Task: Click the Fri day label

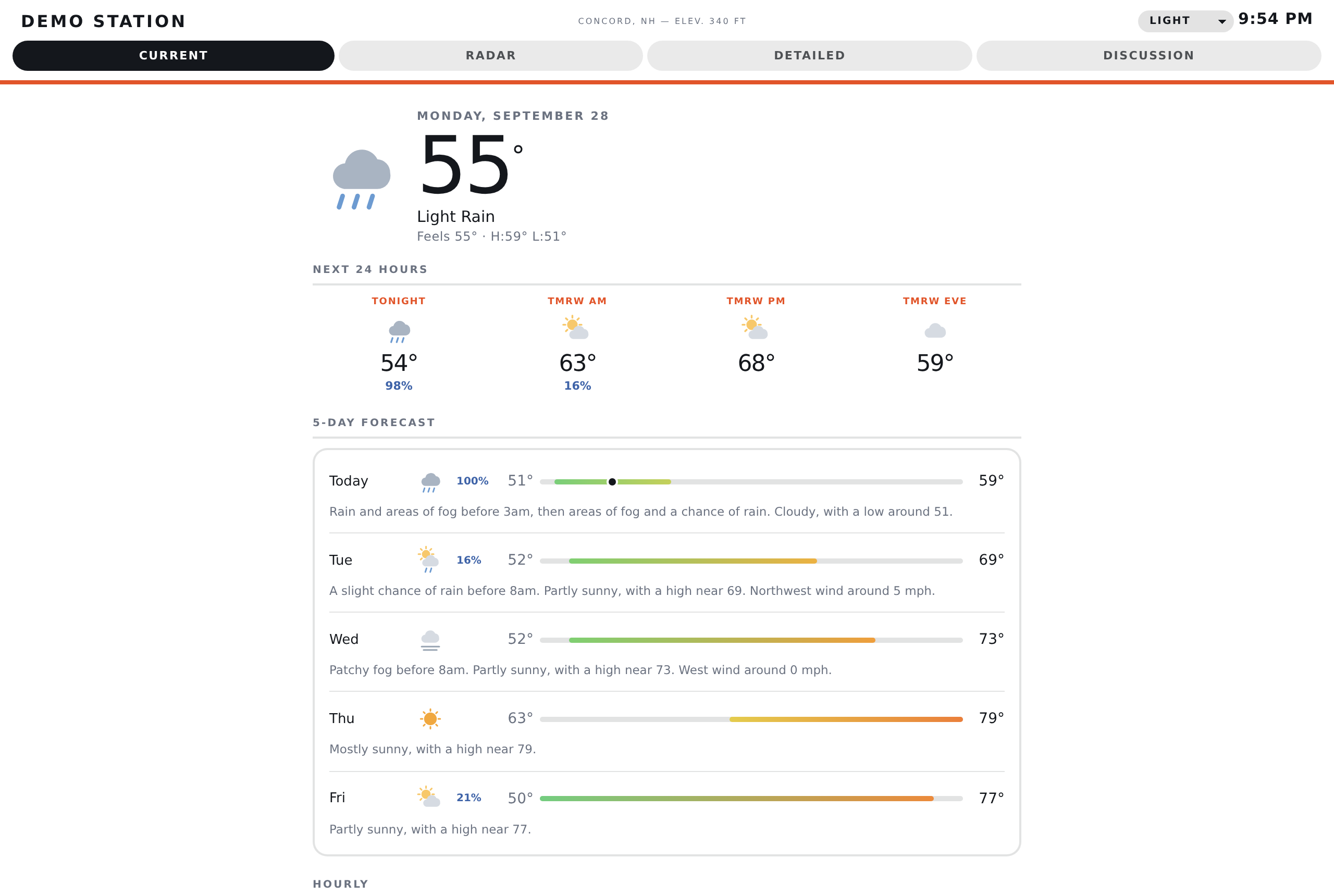Action: point(337,798)
